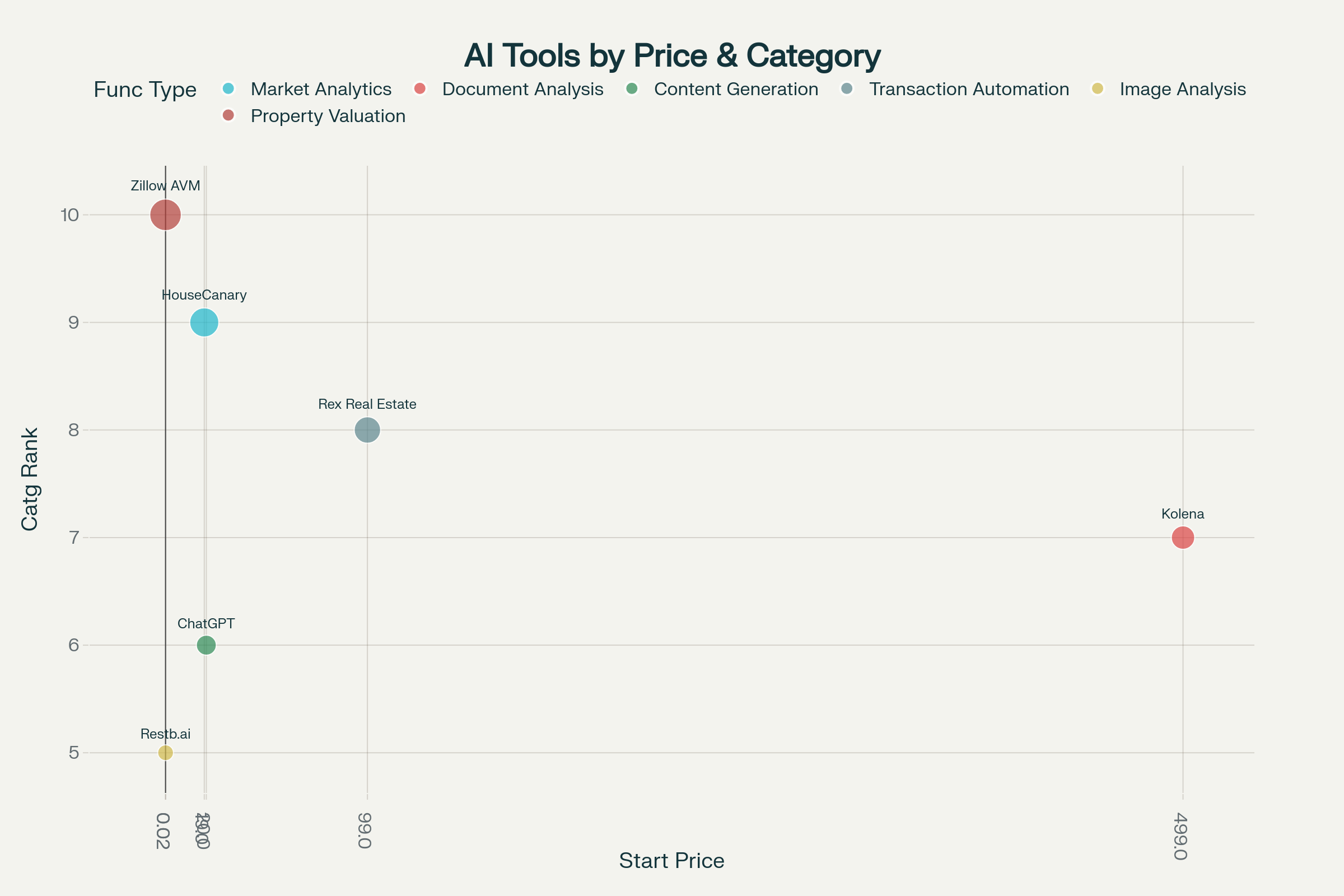Click the HouseCanary text label

click(x=204, y=295)
